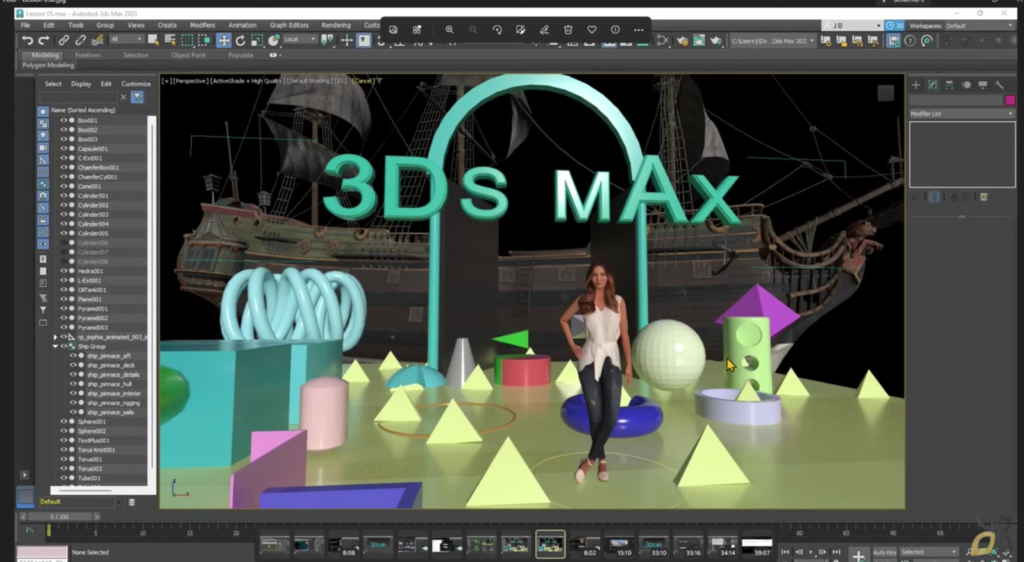Screen dimensions: 1024x562
Task: Open the Hierarchy tab in command panel
Action: [x=949, y=85]
